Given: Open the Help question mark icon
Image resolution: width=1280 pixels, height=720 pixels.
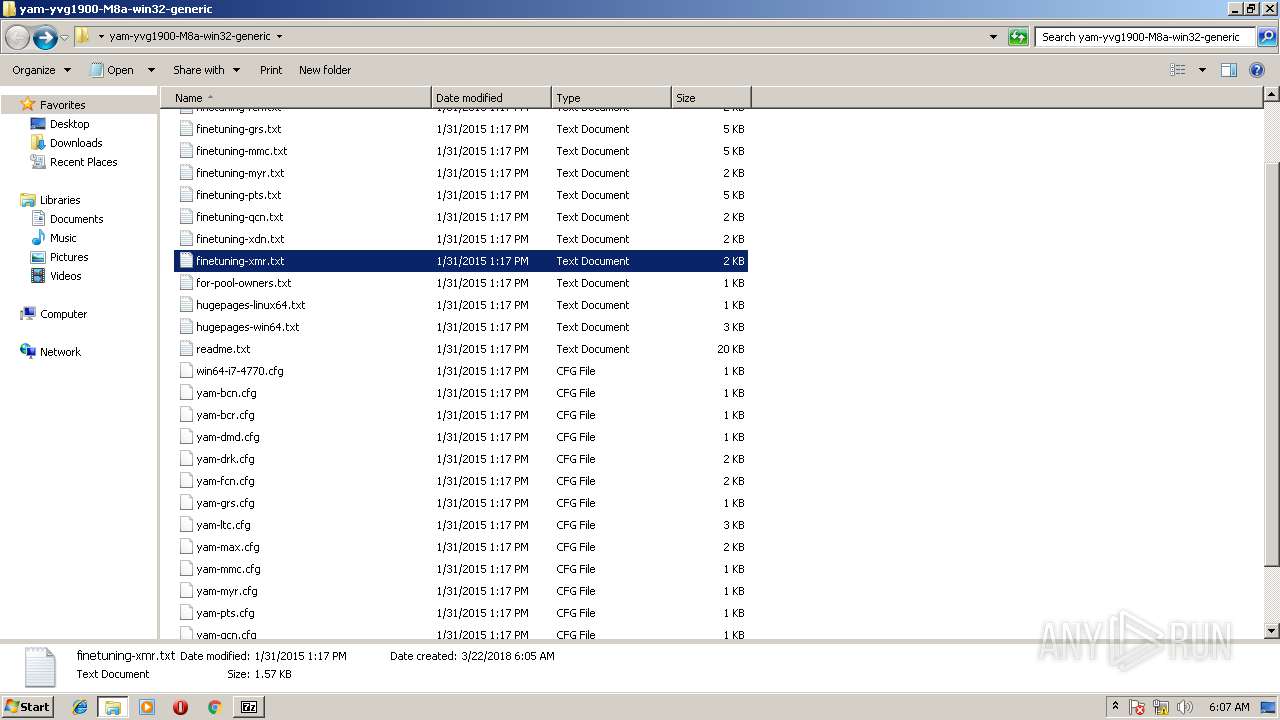Looking at the screenshot, I should pyautogui.click(x=1257, y=70).
